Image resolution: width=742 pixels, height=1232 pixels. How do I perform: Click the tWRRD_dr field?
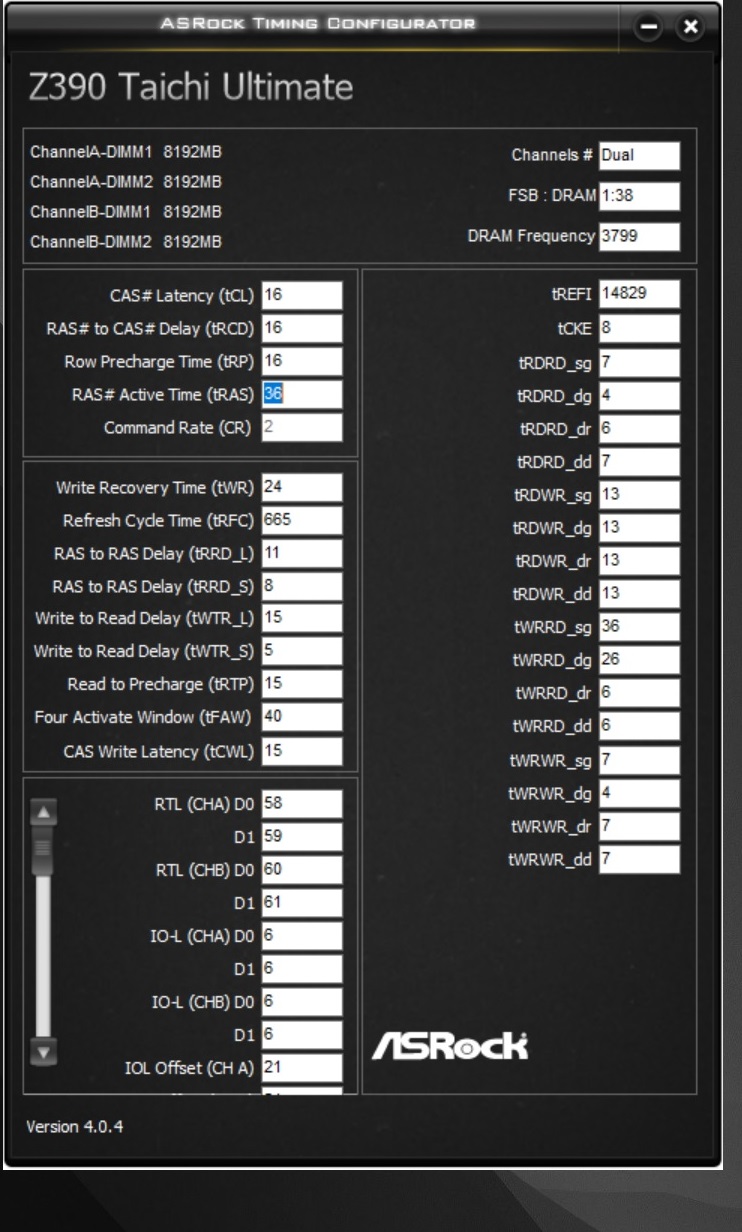[x=640, y=693]
